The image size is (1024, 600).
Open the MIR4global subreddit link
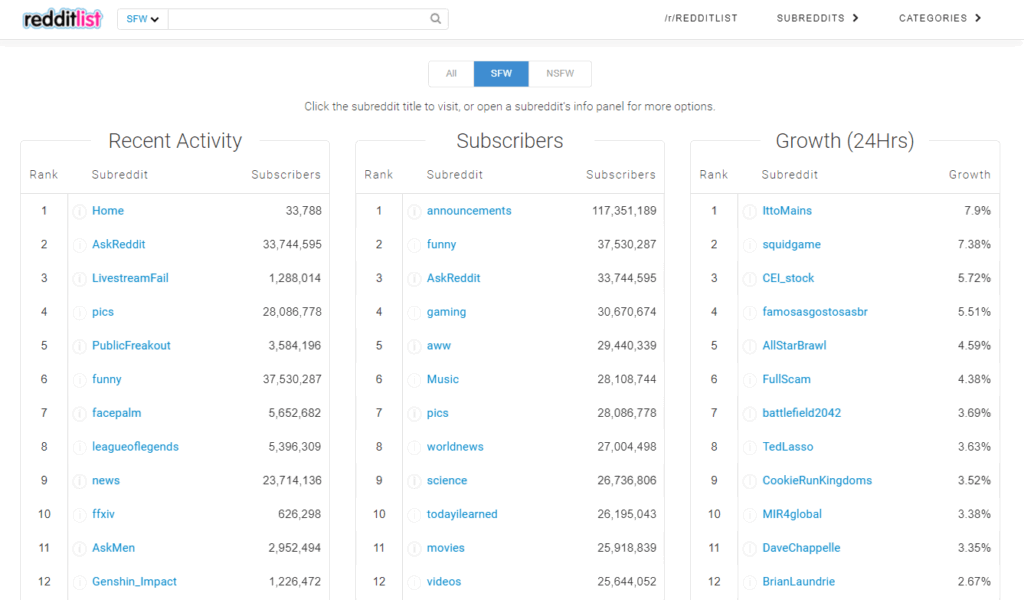coord(792,514)
